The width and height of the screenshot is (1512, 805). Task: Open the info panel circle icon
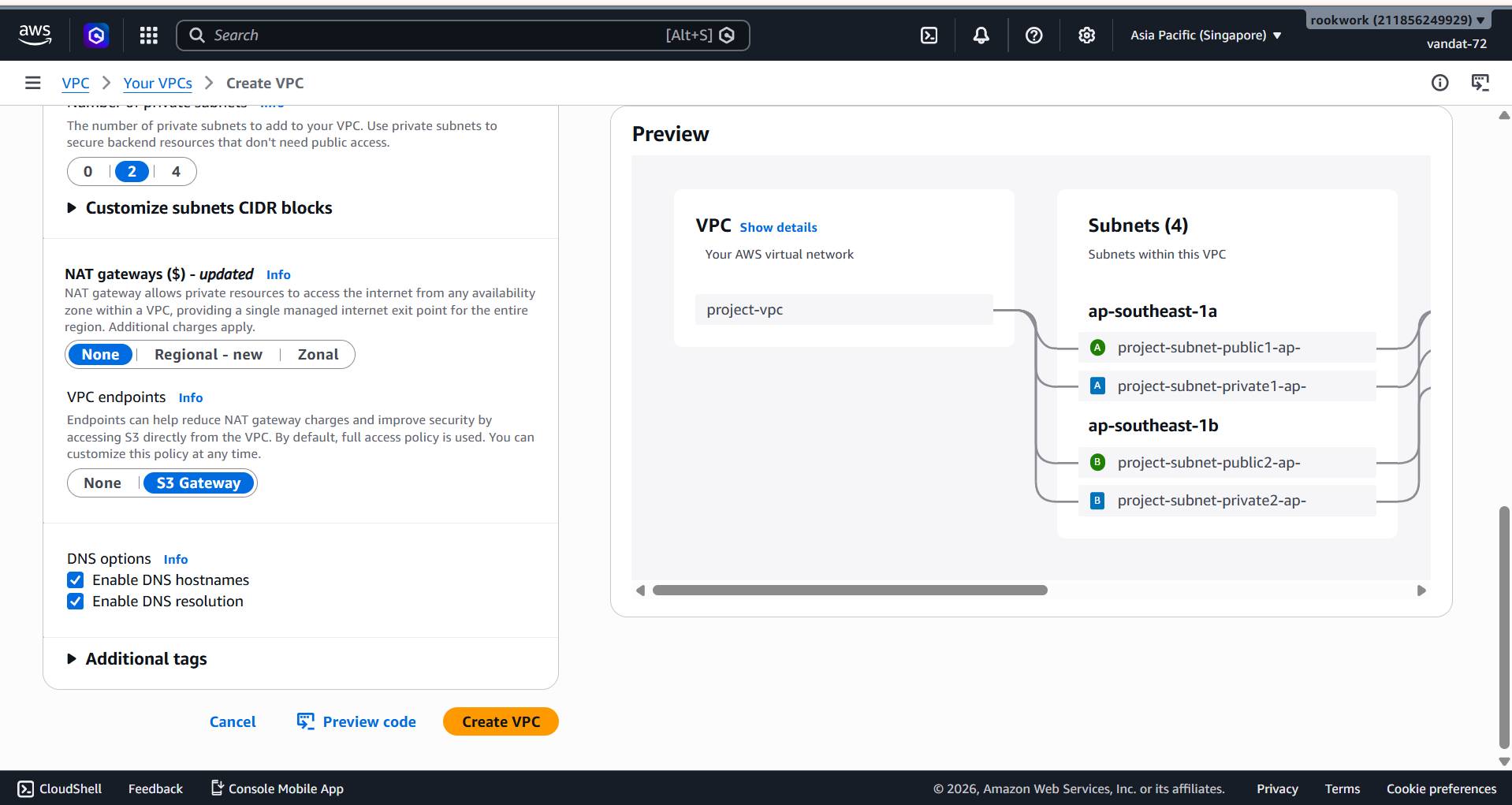[1440, 83]
